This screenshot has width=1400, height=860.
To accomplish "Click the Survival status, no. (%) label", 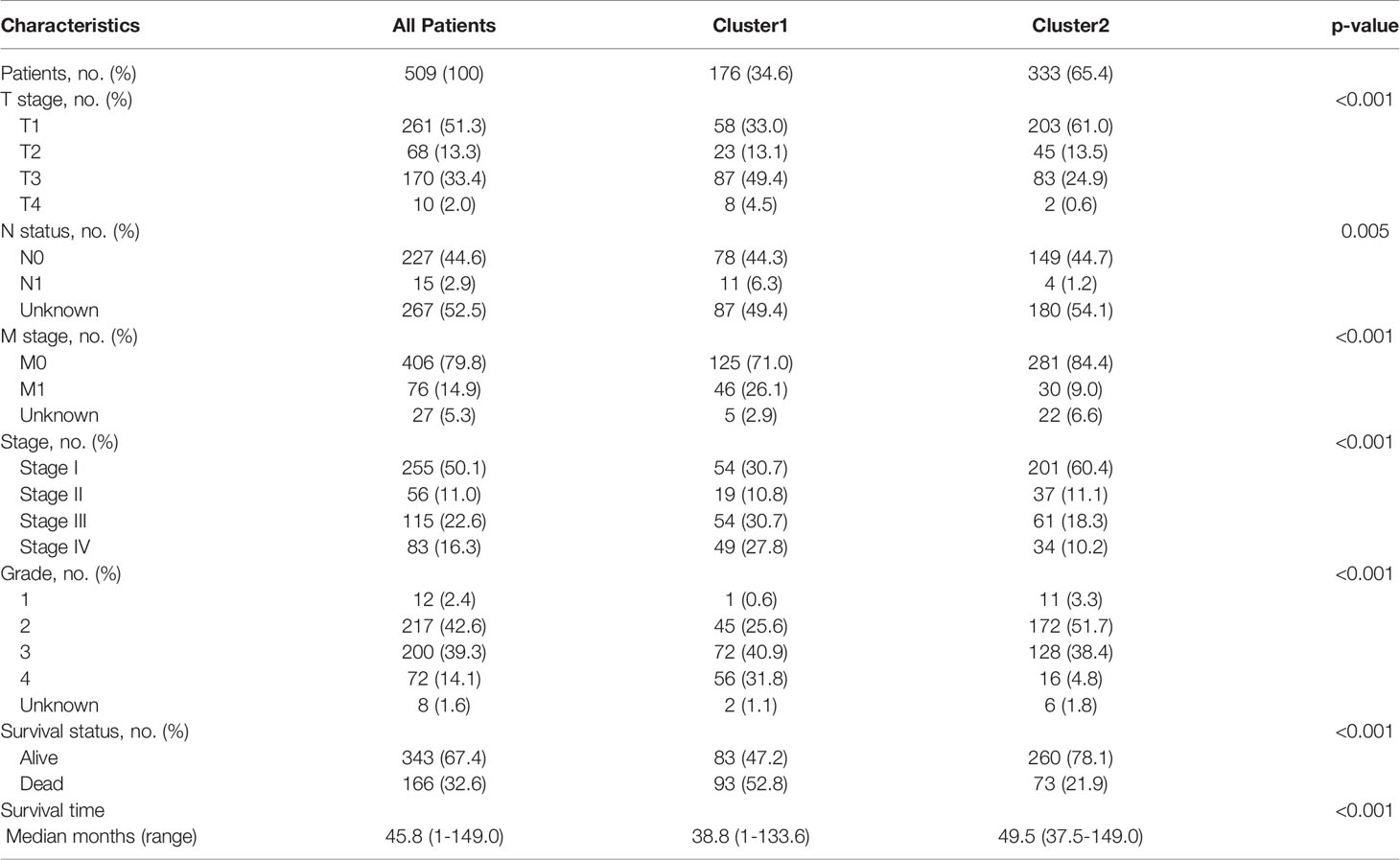I will coord(94,732).
